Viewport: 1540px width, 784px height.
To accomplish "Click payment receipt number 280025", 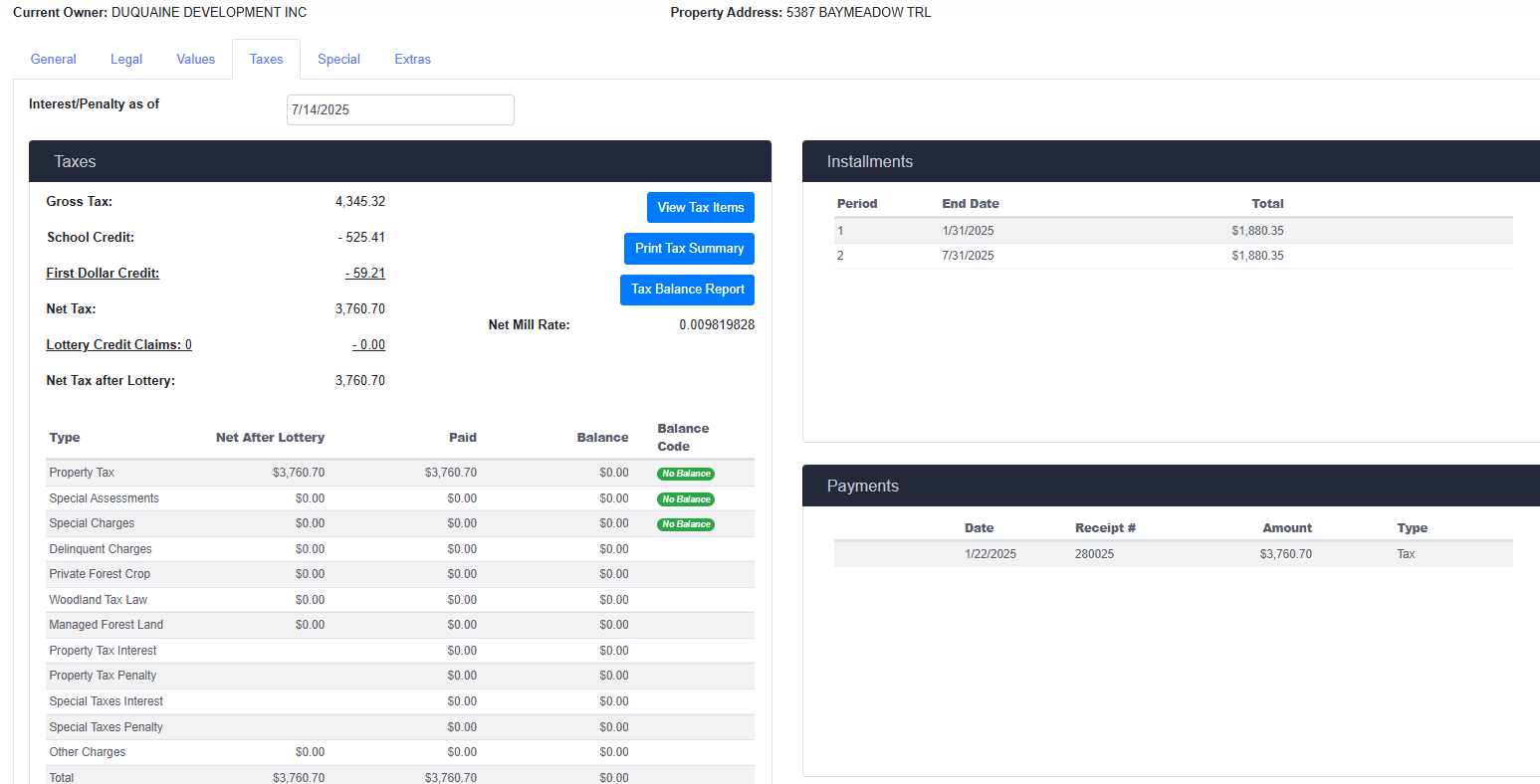I will pyautogui.click(x=1094, y=554).
